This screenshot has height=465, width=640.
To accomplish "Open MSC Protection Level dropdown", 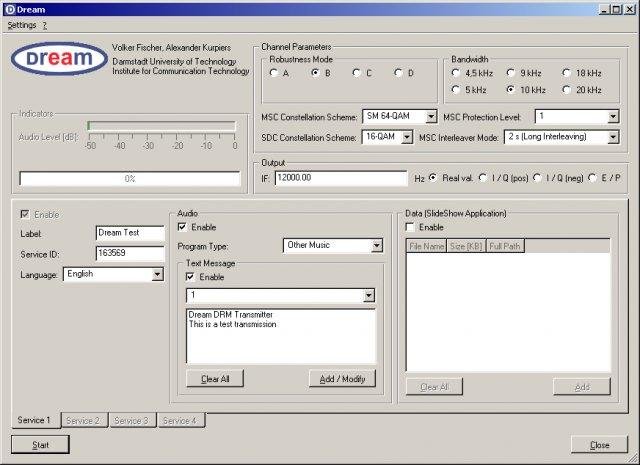I will click(x=613, y=117).
